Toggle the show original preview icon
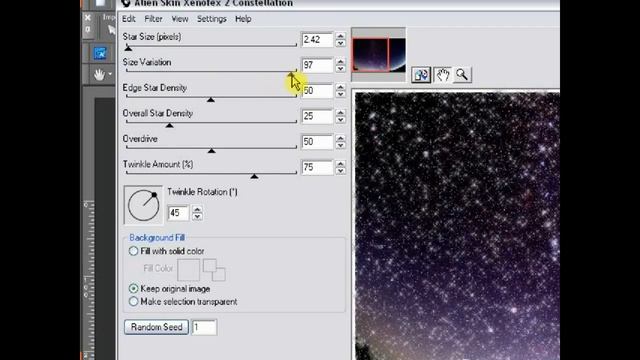 pyautogui.click(x=421, y=75)
